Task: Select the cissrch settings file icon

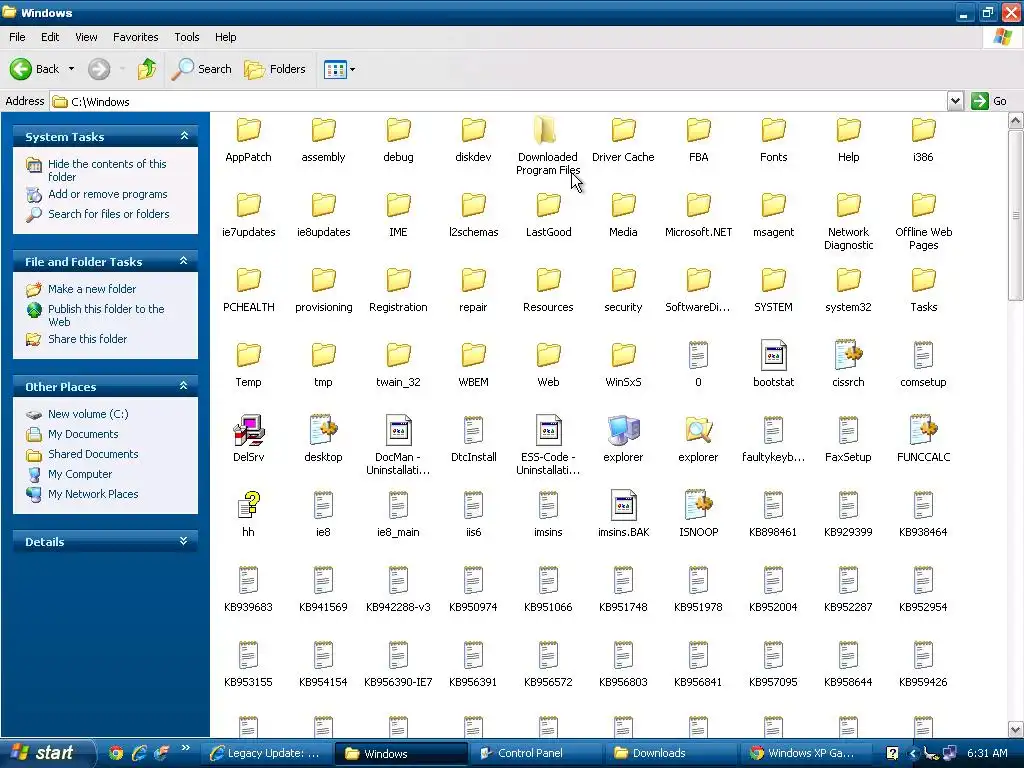Action: pyautogui.click(x=848, y=355)
